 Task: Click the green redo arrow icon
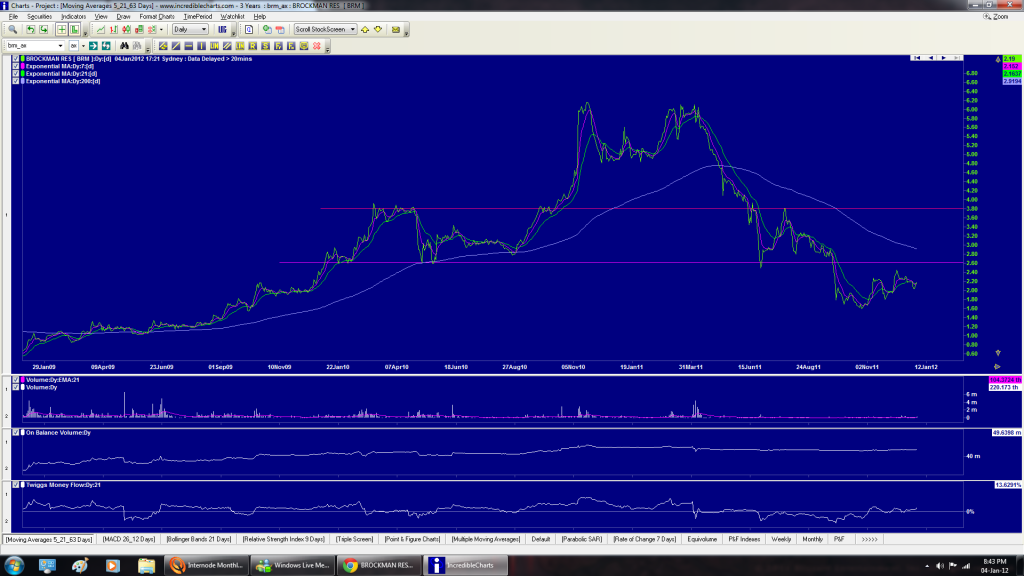44,29
